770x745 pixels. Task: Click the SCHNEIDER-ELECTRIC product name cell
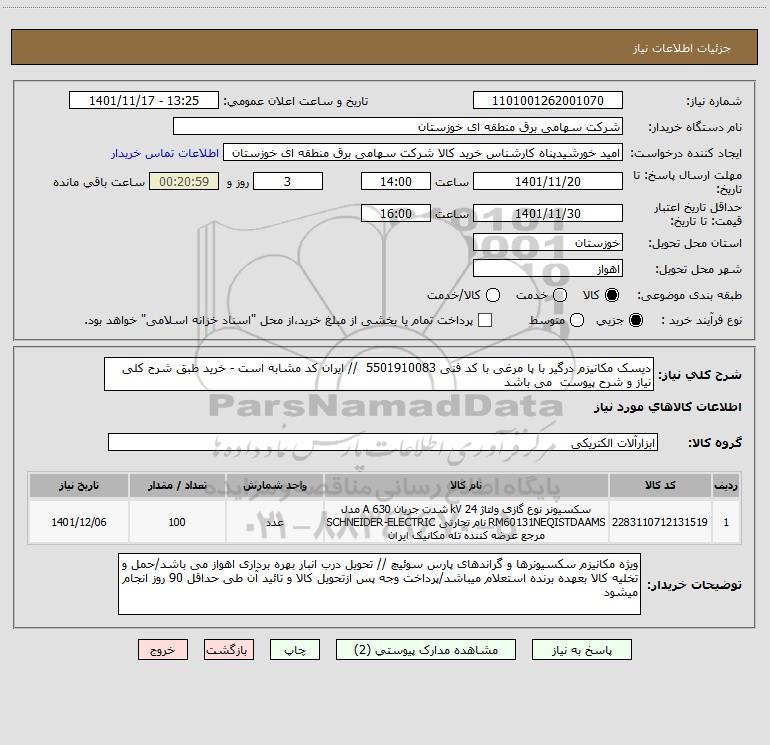[x=466, y=522]
